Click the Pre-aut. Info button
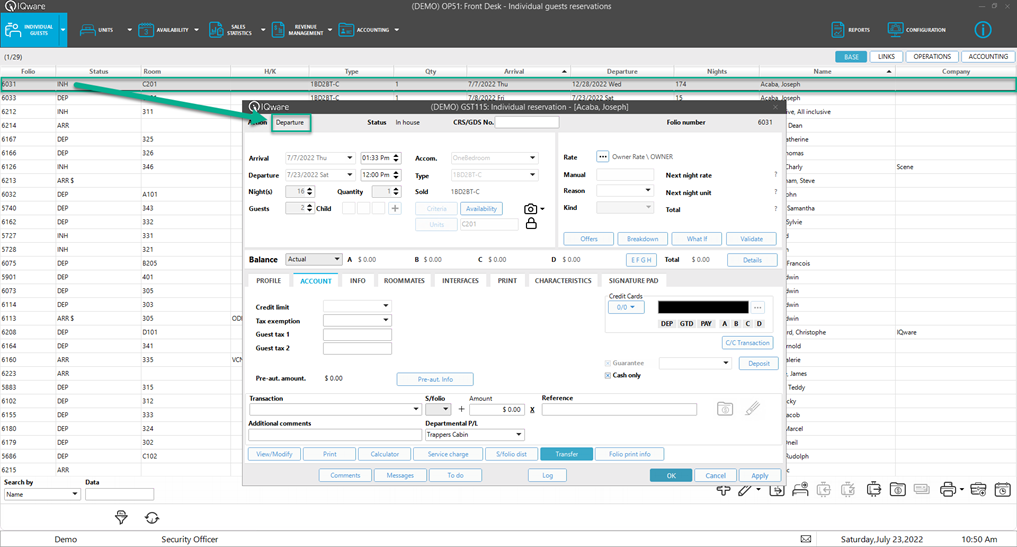 [x=435, y=380]
